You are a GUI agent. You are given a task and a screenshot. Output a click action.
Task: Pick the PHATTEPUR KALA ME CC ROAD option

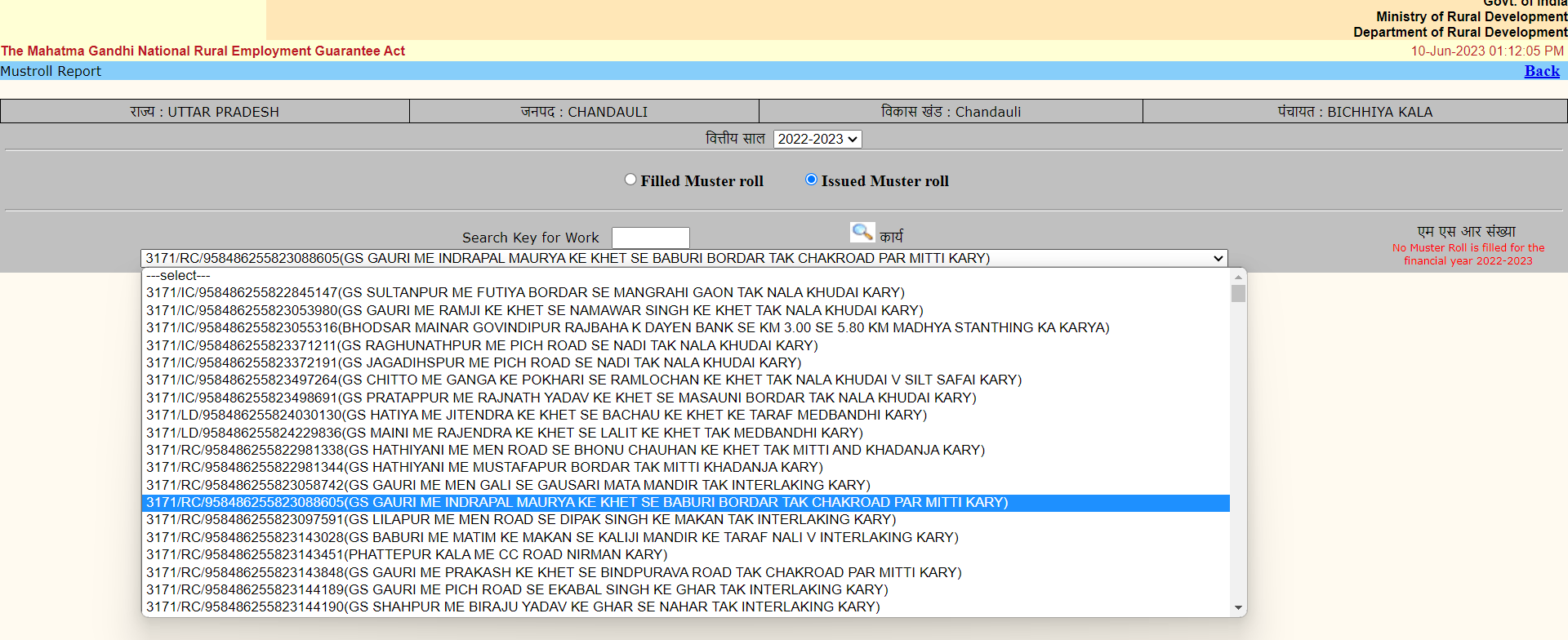[x=407, y=555]
